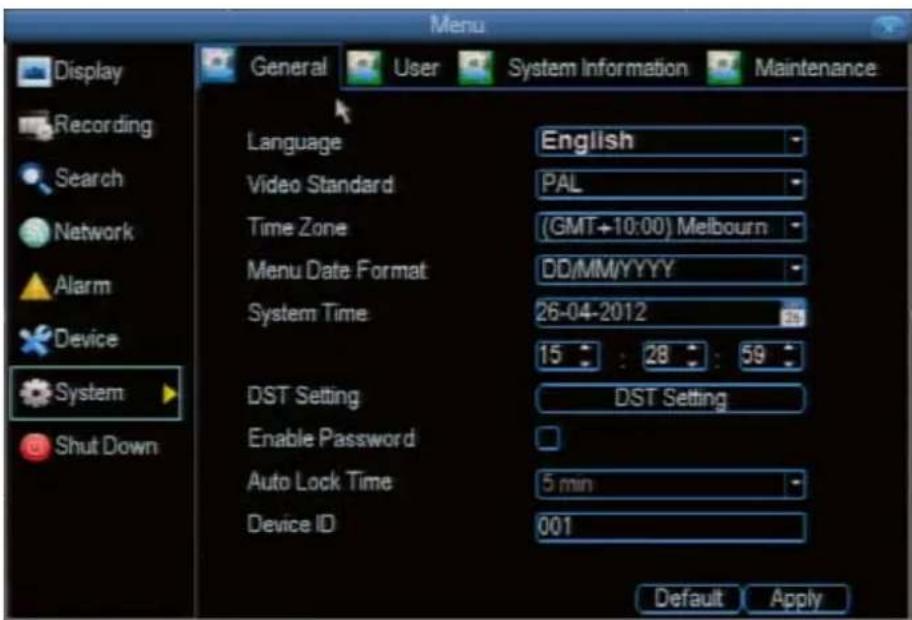
Task: Switch to the General tab
Action: [268, 66]
